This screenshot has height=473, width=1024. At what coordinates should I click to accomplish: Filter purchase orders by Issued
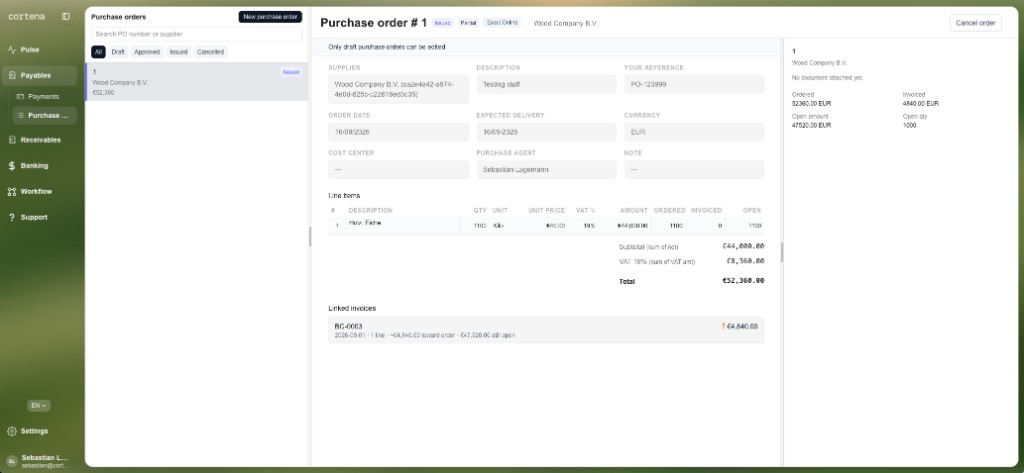[178, 52]
